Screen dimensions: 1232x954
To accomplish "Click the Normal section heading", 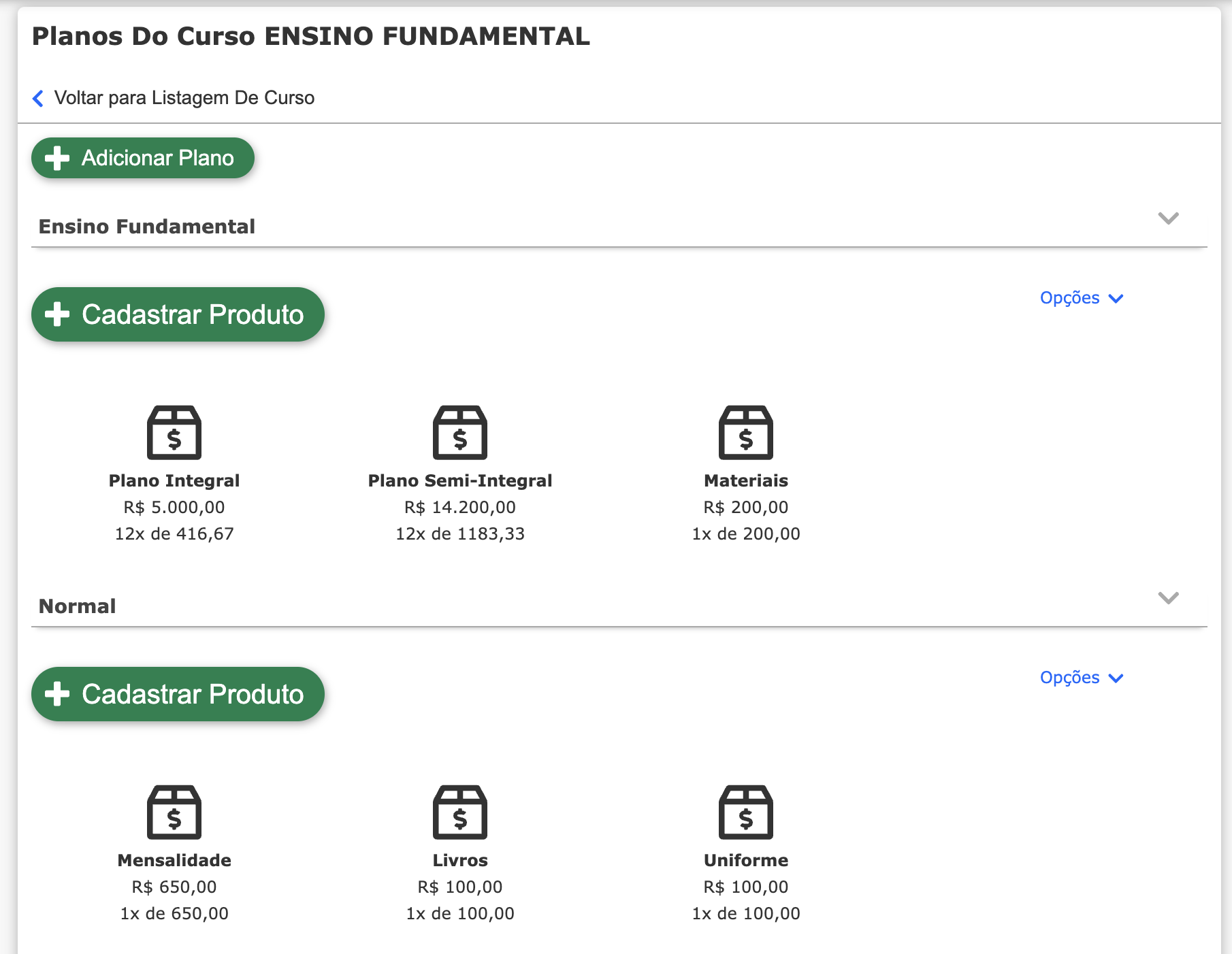I will tap(78, 606).
